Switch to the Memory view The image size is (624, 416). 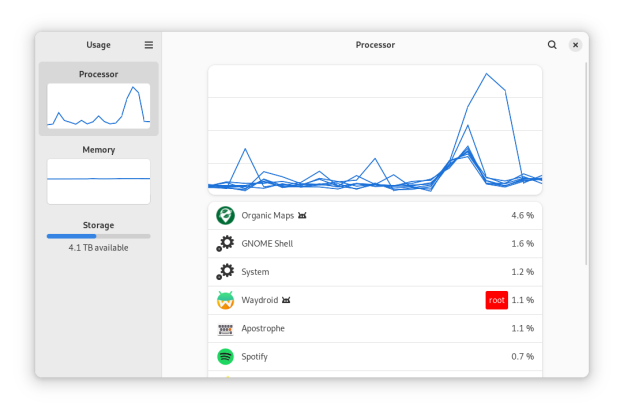coord(98,175)
